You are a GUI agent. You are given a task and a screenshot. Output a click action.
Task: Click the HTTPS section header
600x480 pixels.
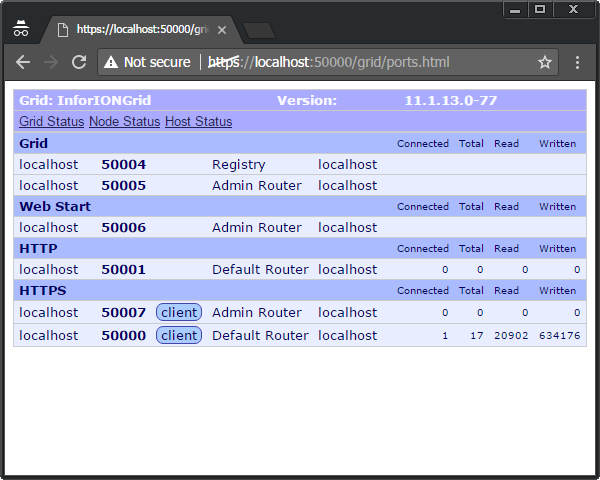coord(43,291)
